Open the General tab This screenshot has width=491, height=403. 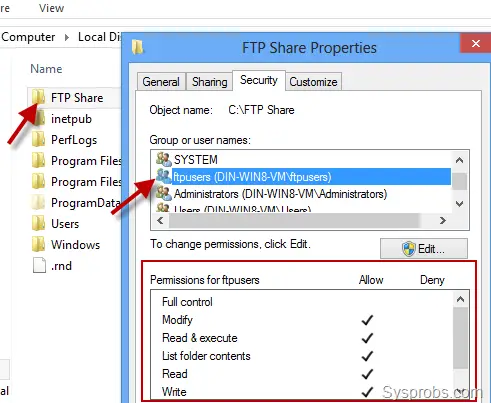[161, 82]
